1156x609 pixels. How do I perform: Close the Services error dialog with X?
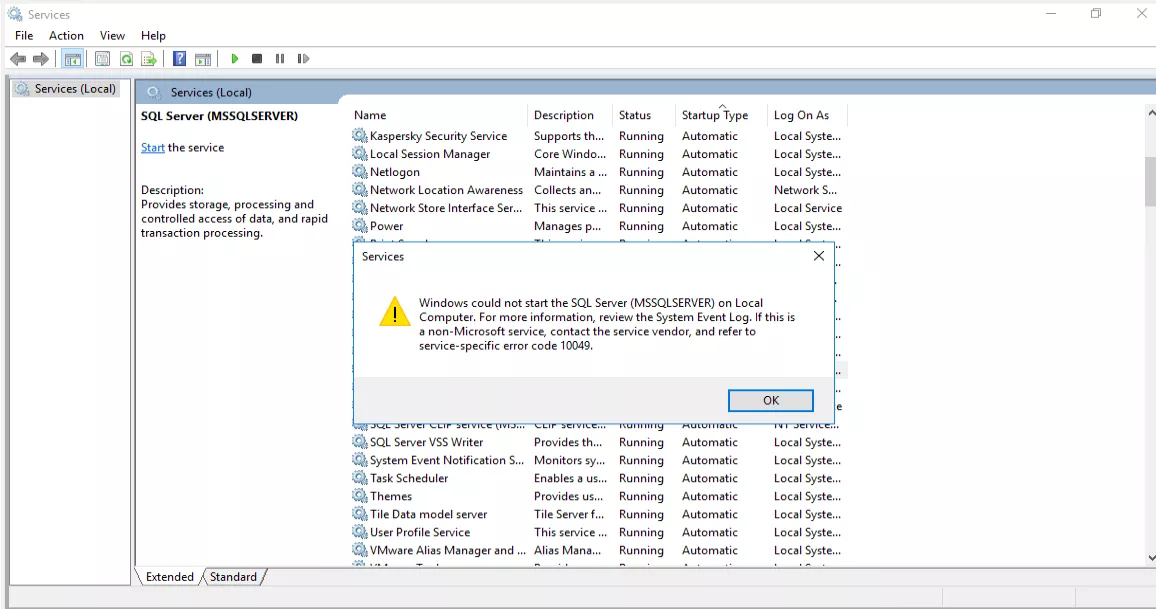pyautogui.click(x=818, y=256)
